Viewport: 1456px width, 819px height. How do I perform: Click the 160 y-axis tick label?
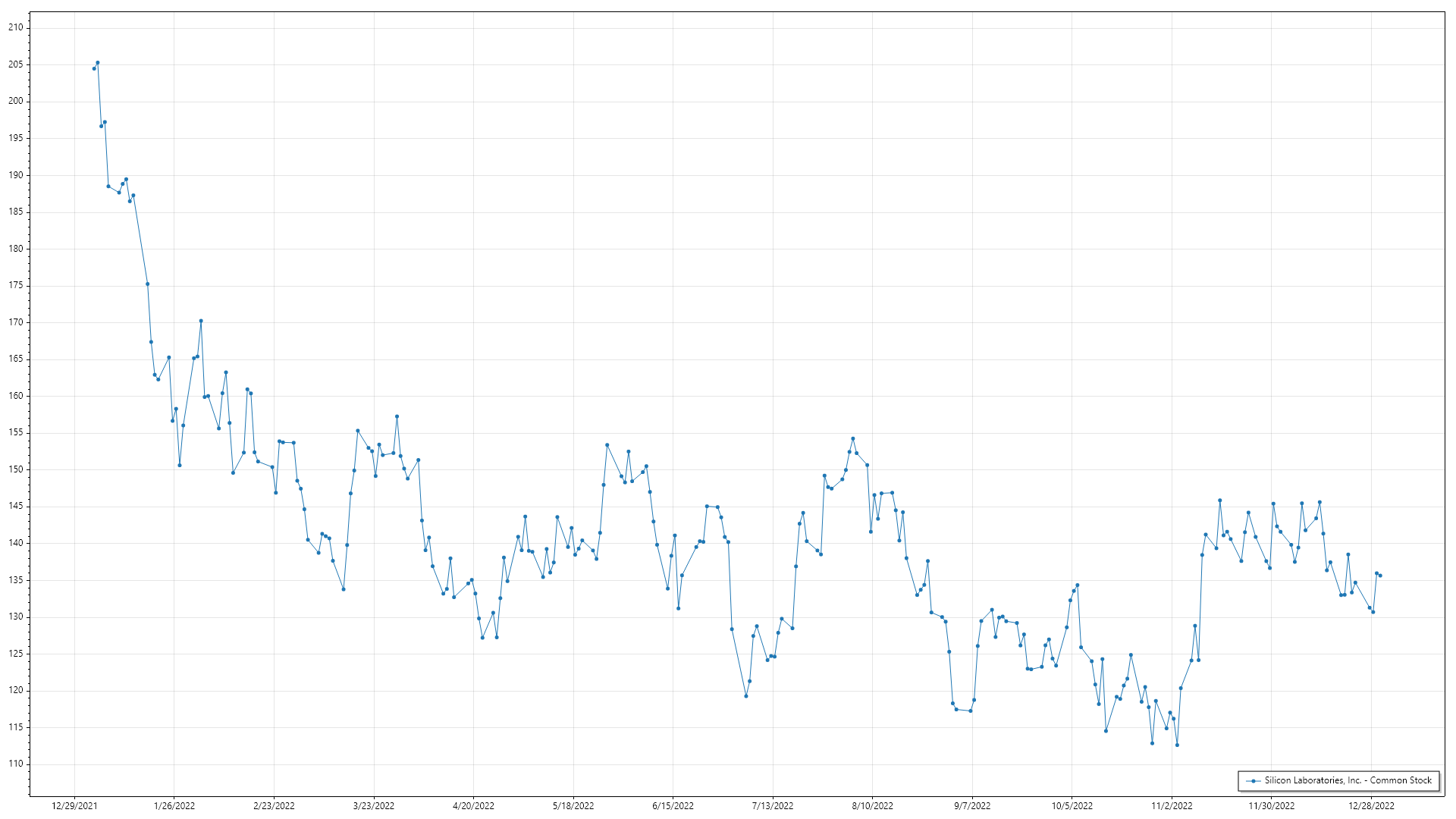16,396
